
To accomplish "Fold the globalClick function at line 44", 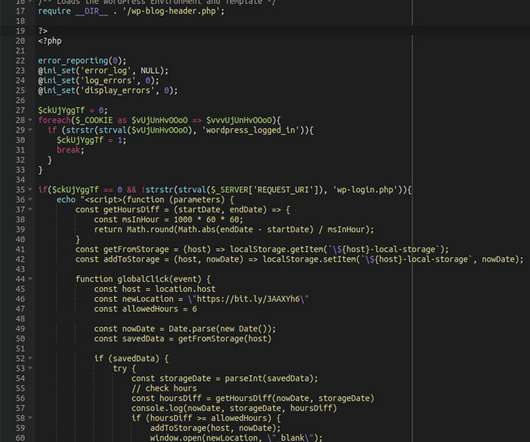I will (30, 279).
